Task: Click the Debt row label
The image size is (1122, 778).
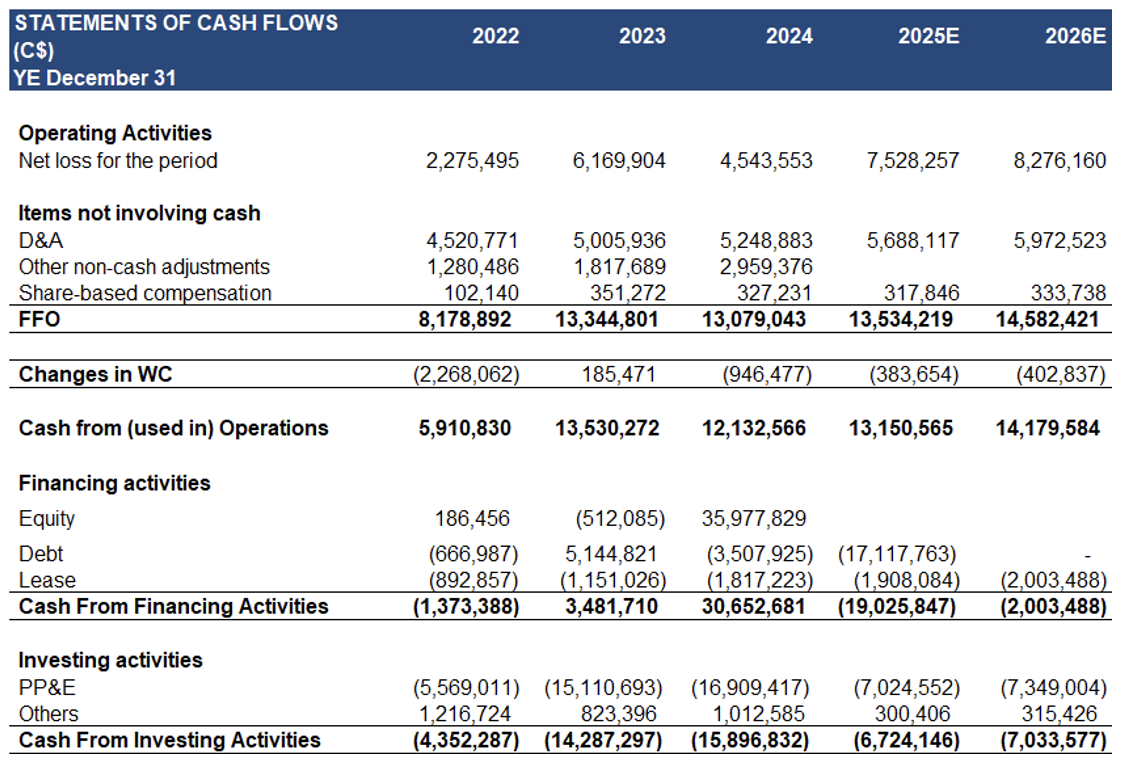Action: (41, 554)
